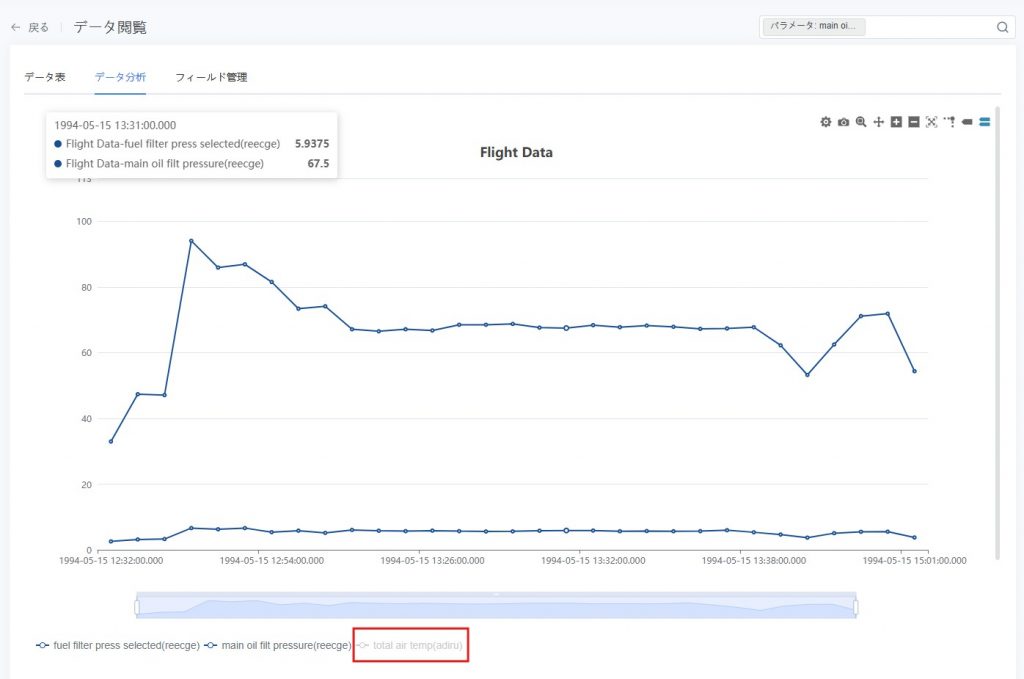Hide the fuel filter press selected series

click(118, 646)
